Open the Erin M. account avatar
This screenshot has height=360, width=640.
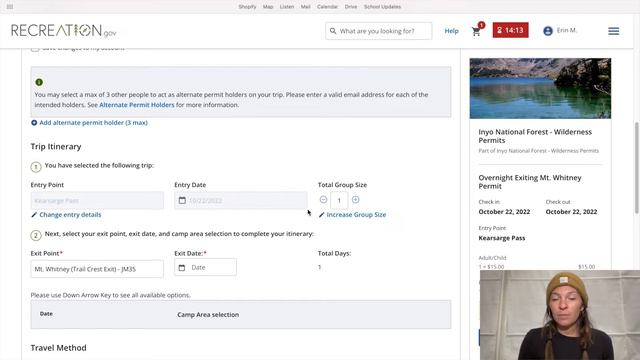[x=548, y=31]
